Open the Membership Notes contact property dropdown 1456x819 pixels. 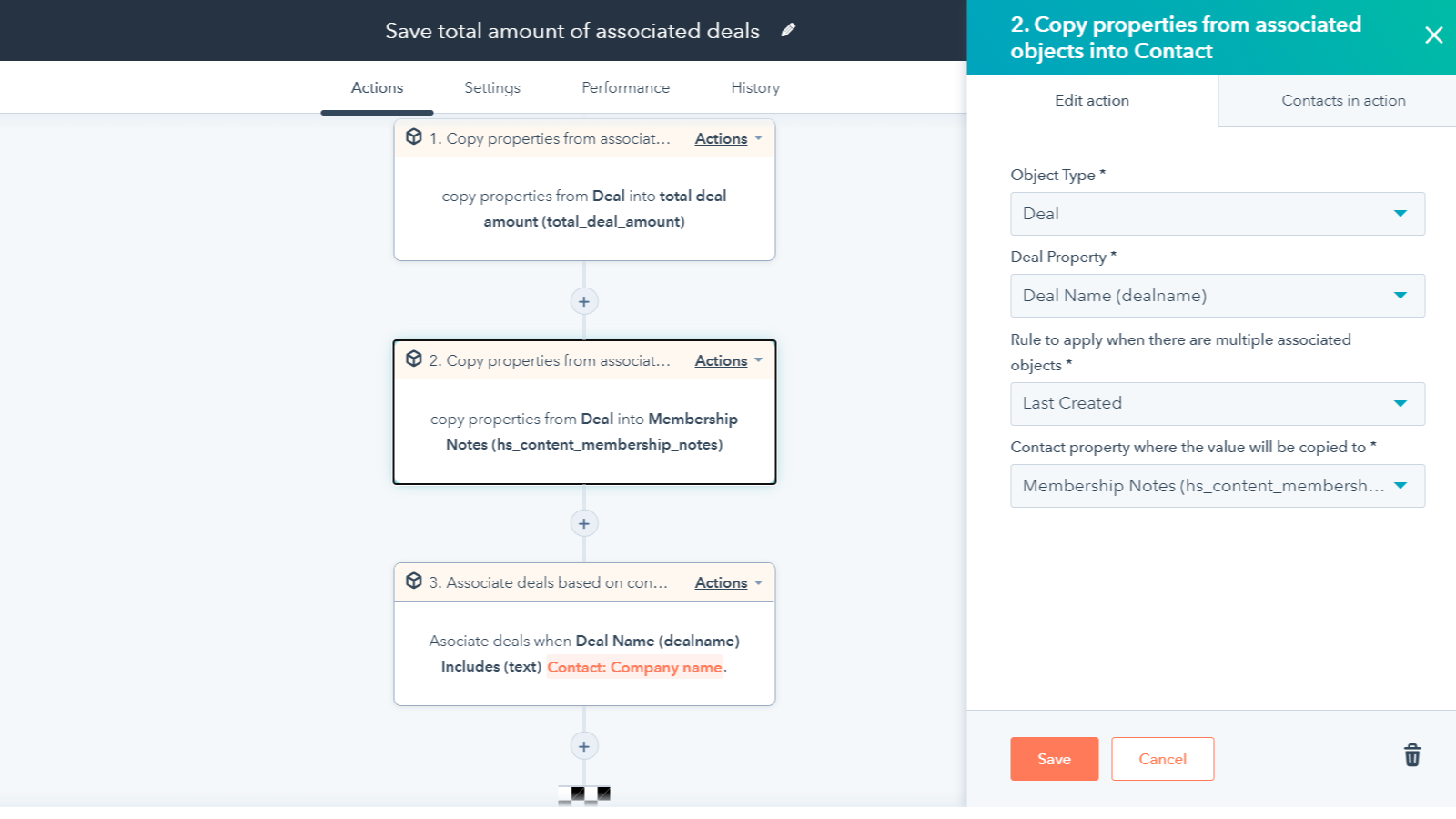coord(1217,486)
